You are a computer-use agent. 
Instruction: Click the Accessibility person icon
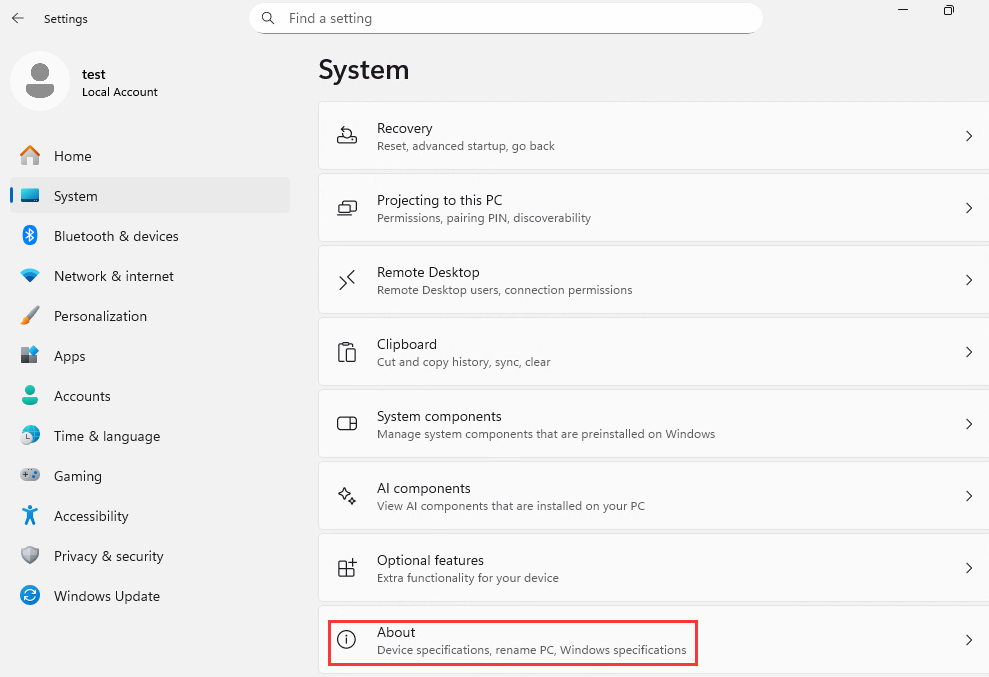coord(30,516)
